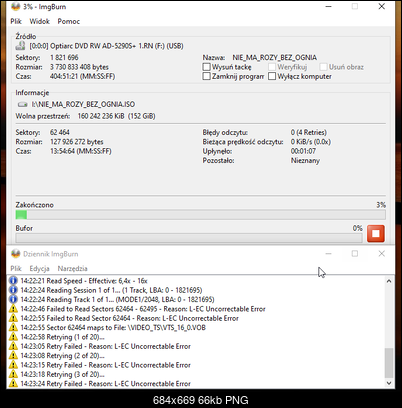Screen dimensions: 402x408
Task: Open the Edycja menu in log window
Action: pyautogui.click(x=39, y=268)
